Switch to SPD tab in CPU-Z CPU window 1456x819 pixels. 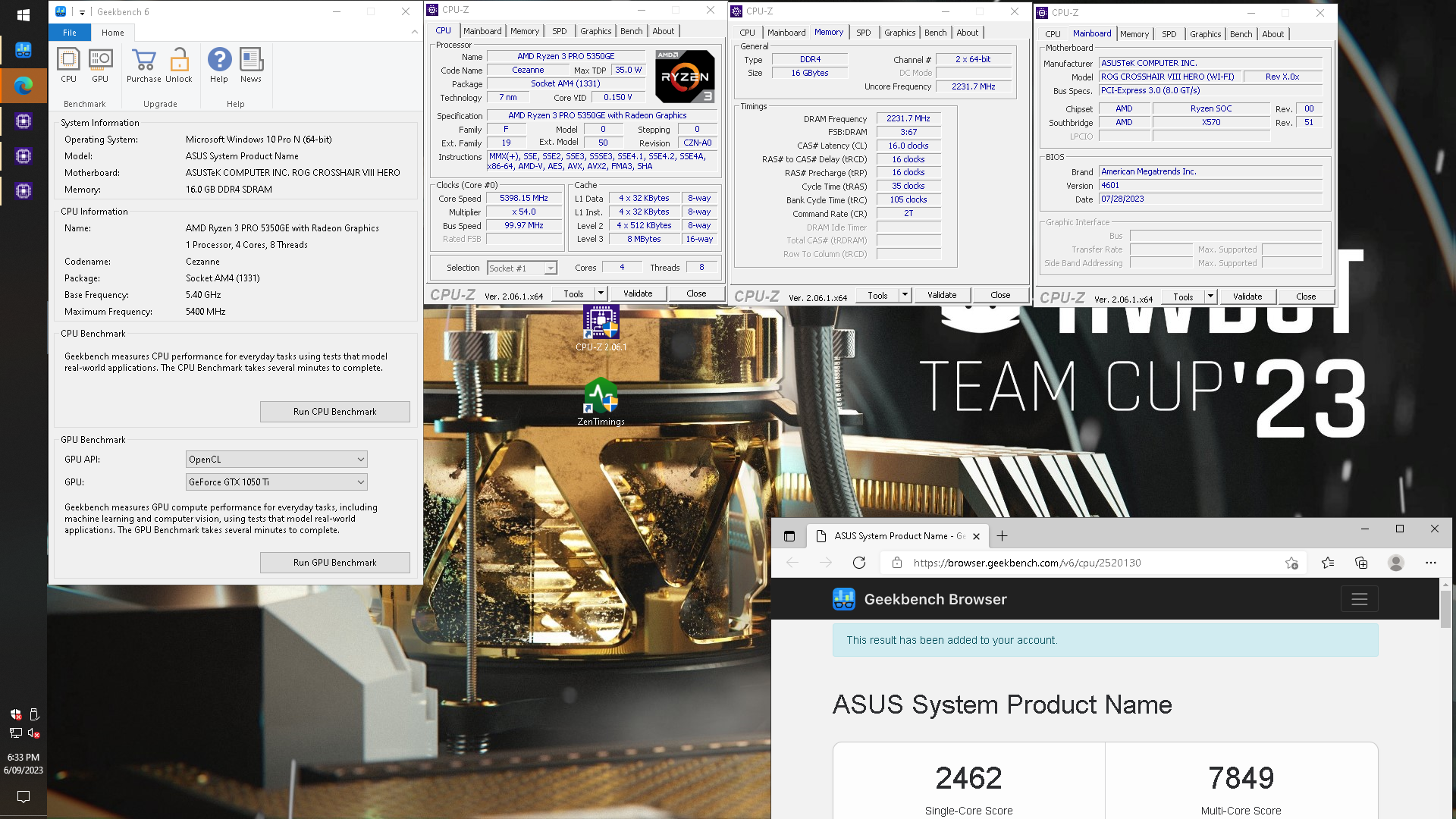click(560, 31)
